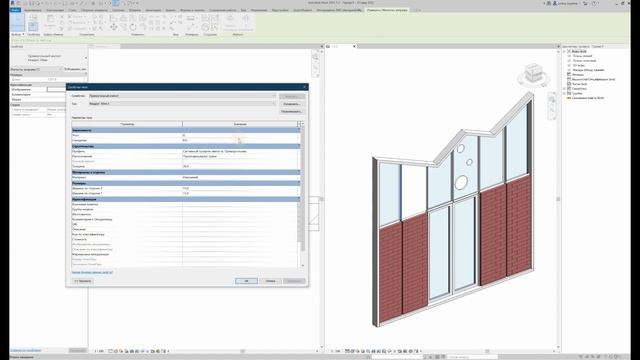The image size is (640, 360).
Task: Expand the Семейства node in Project Browser
Action: [x=564, y=89]
